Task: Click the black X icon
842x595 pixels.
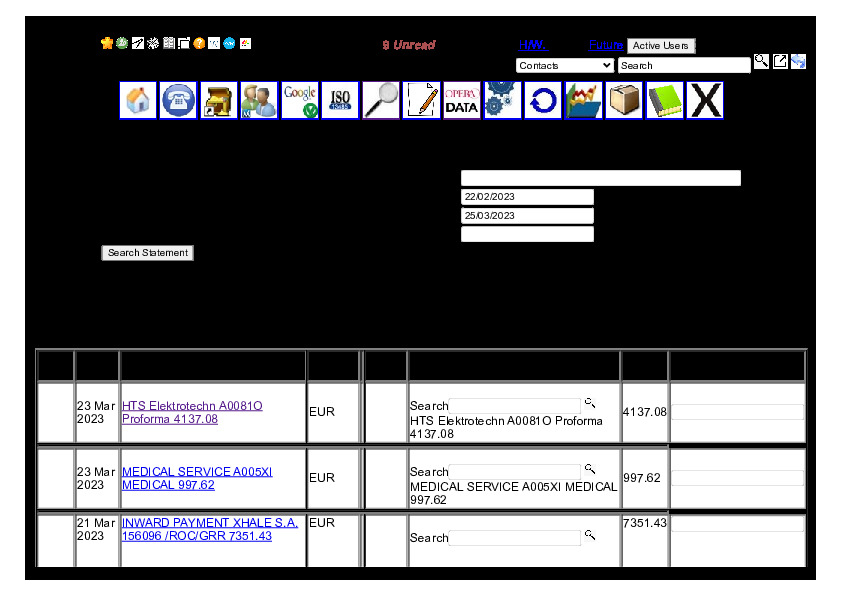Action: click(705, 101)
